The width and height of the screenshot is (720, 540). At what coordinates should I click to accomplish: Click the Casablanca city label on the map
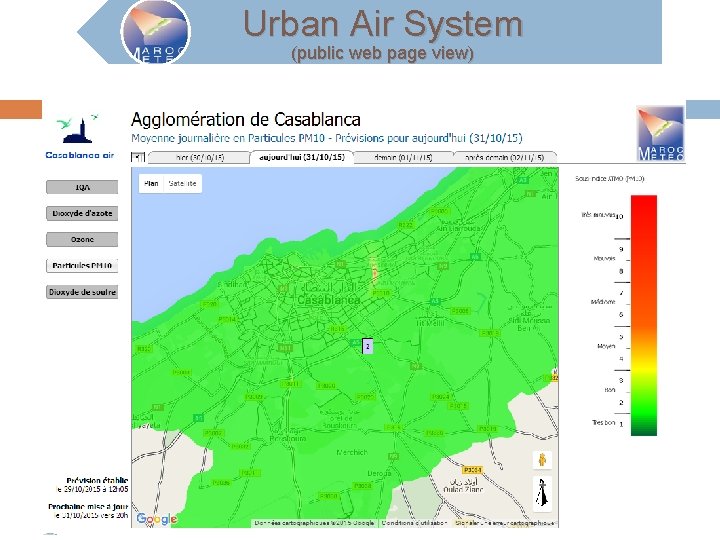(x=328, y=300)
